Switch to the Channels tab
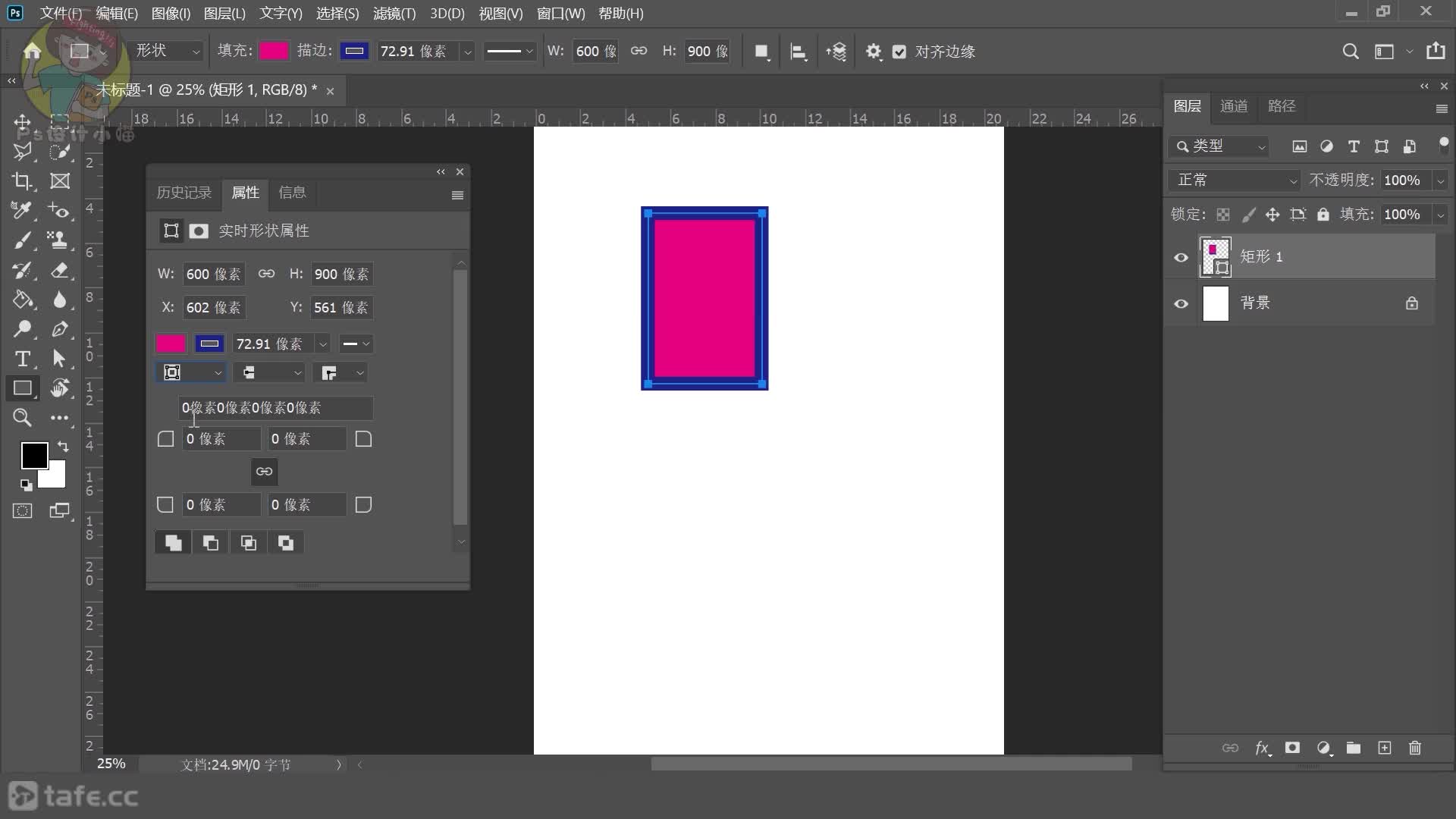Image resolution: width=1456 pixels, height=819 pixels. click(x=1234, y=106)
